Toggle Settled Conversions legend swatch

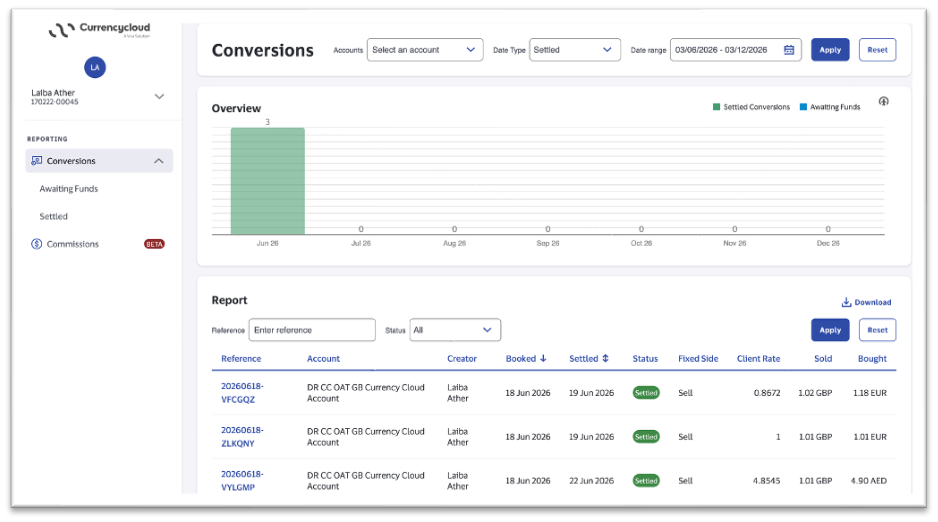[716, 107]
